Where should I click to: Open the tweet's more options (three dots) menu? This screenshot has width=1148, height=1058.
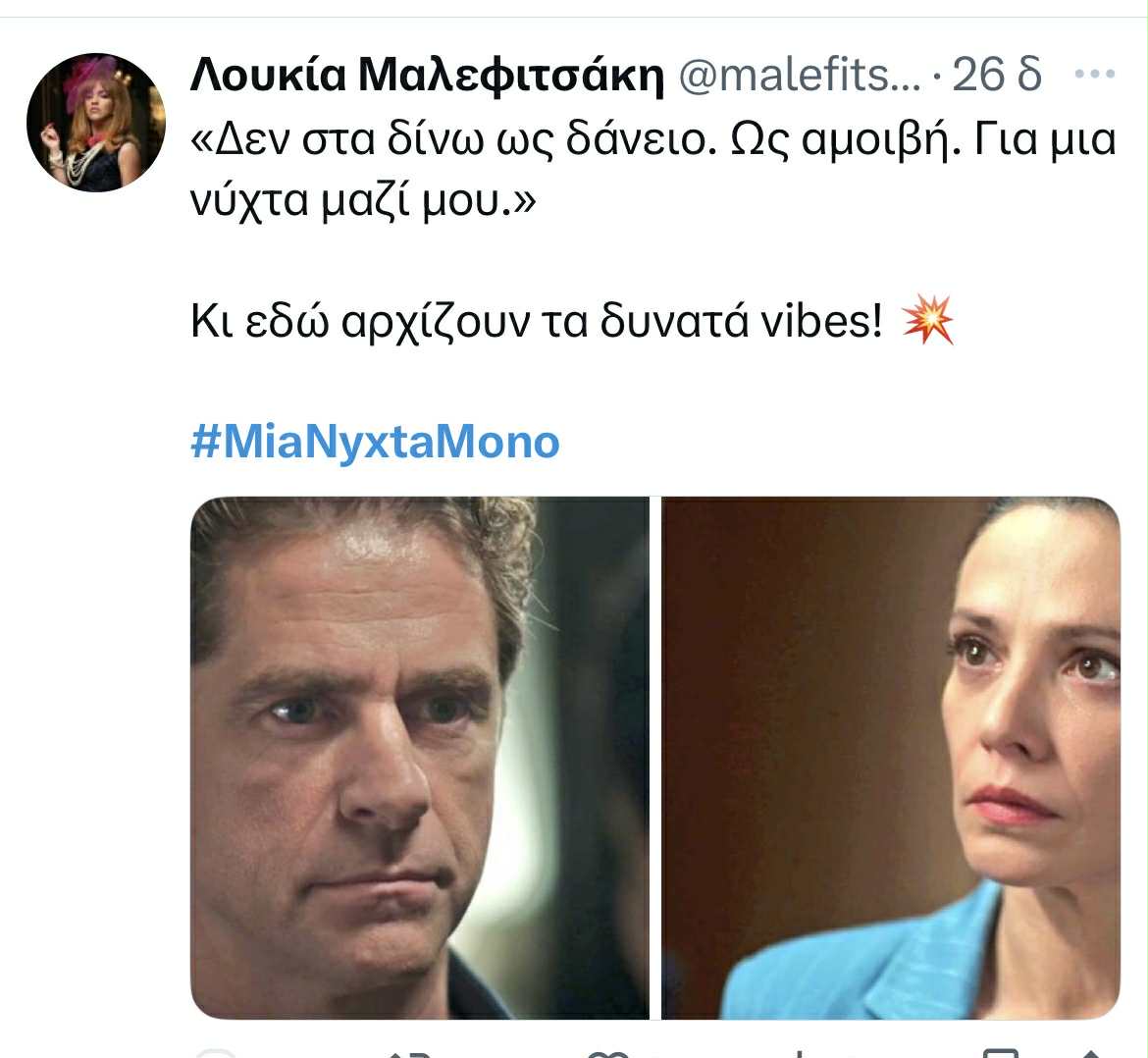tap(1095, 74)
